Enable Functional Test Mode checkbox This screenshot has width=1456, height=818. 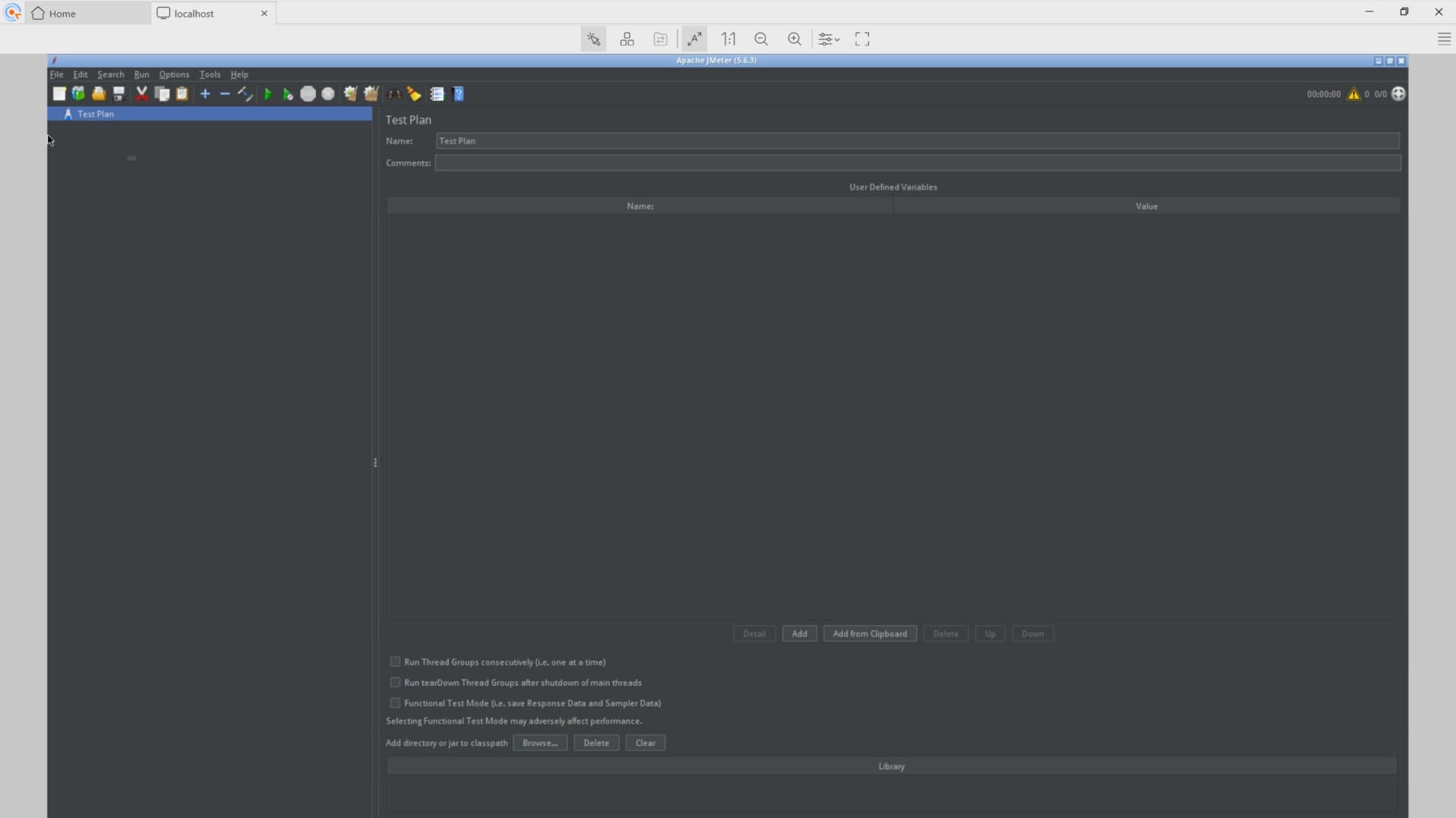[x=395, y=703]
